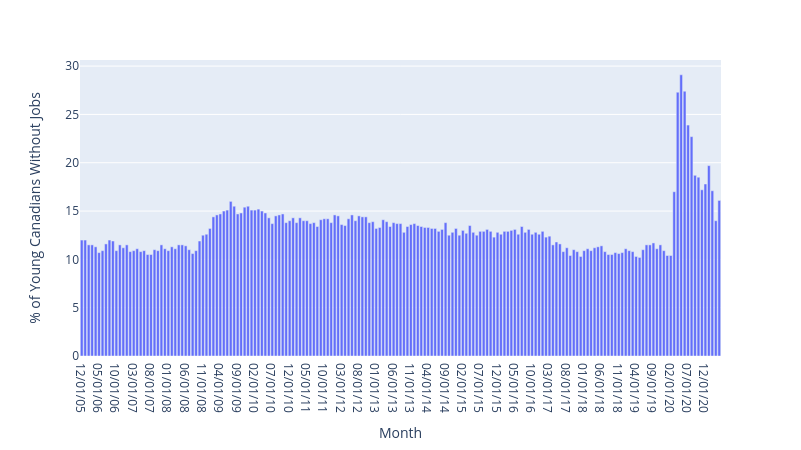Click the x-axis date label 04/01/09
Image resolution: width=801 pixels, height=450 pixels.
pyautogui.click(x=219, y=388)
